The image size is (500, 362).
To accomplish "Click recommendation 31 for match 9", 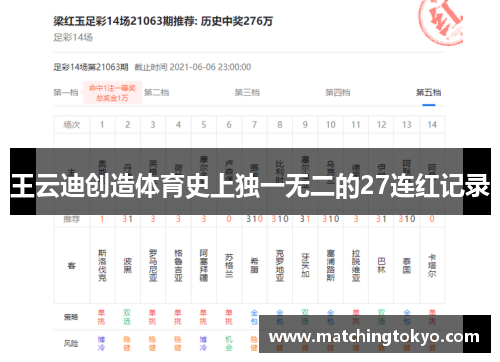I will (305, 219).
